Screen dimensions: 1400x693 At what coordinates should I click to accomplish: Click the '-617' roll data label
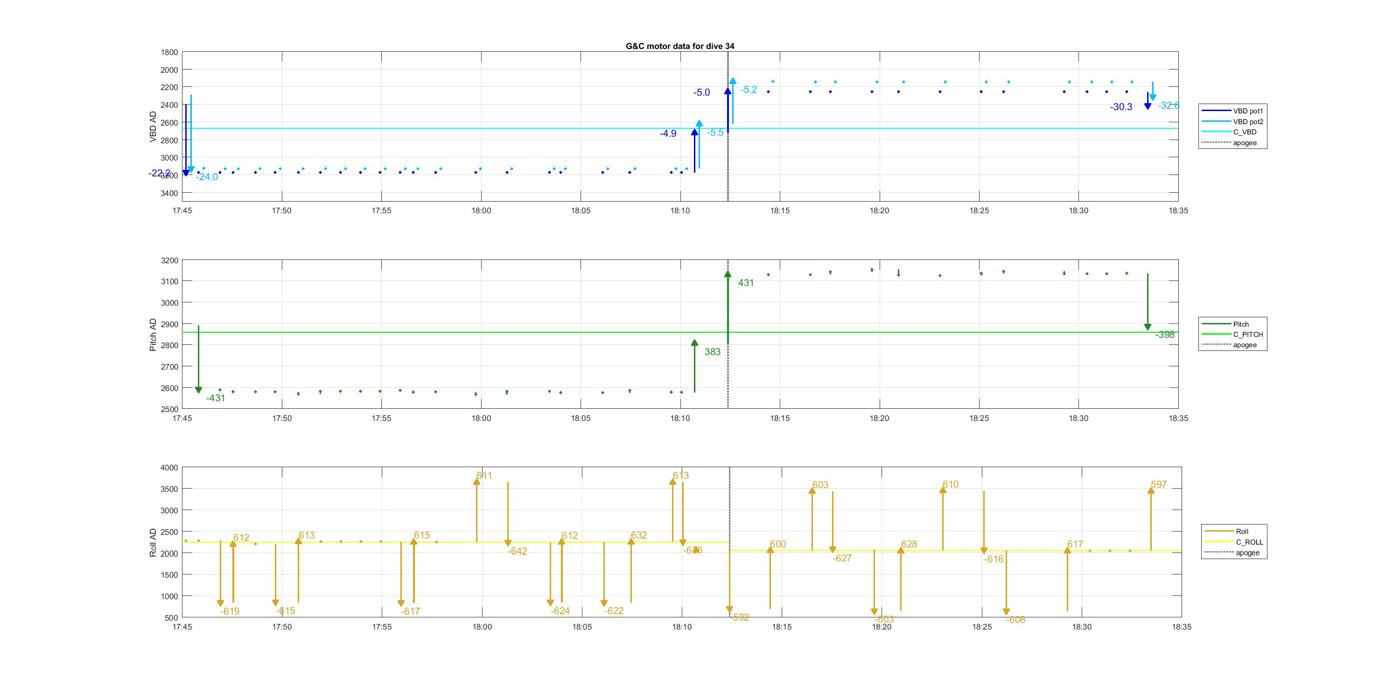pos(411,611)
